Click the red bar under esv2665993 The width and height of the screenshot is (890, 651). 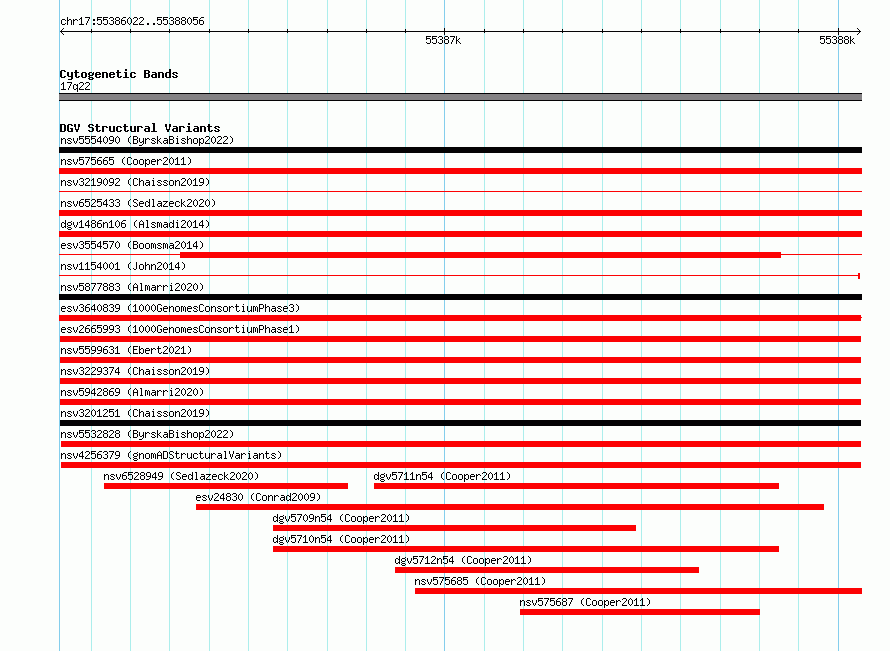460,339
